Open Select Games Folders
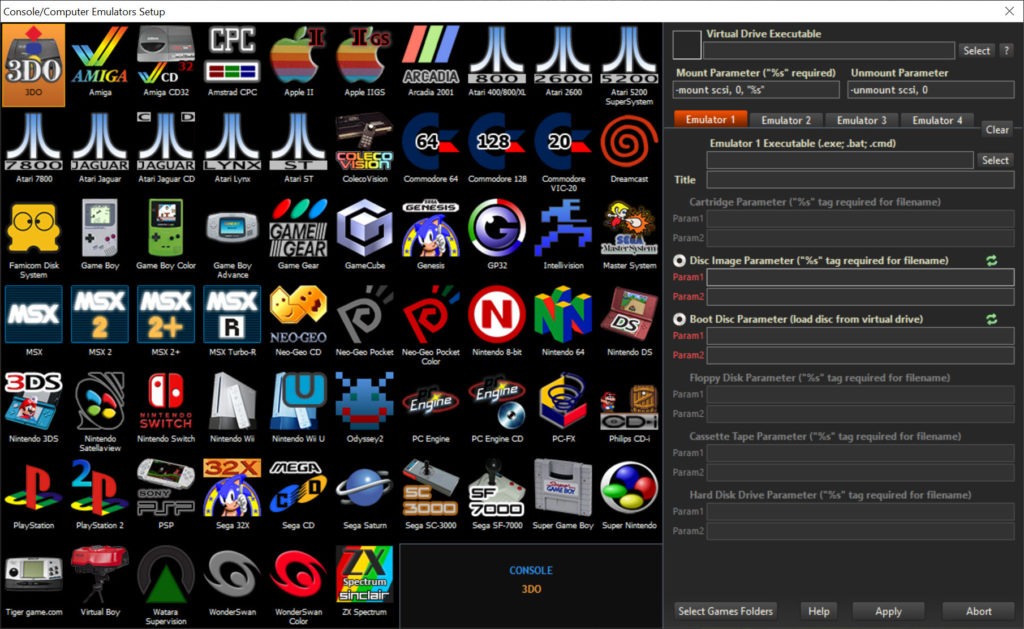The width and height of the screenshot is (1024, 629). coord(725,611)
